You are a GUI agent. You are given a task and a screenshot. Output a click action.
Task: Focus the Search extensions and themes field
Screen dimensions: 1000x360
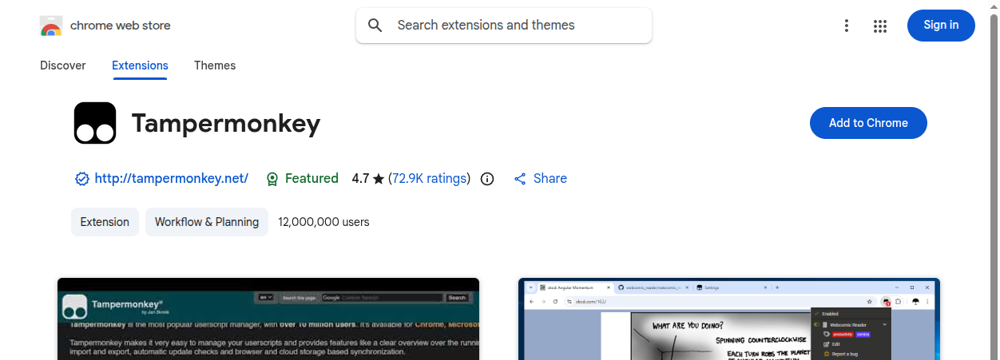[504, 26]
